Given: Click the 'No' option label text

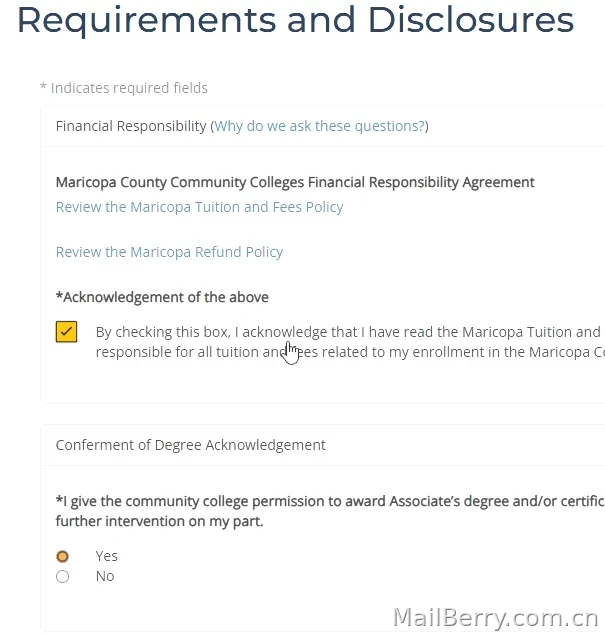Looking at the screenshot, I should [105, 576].
